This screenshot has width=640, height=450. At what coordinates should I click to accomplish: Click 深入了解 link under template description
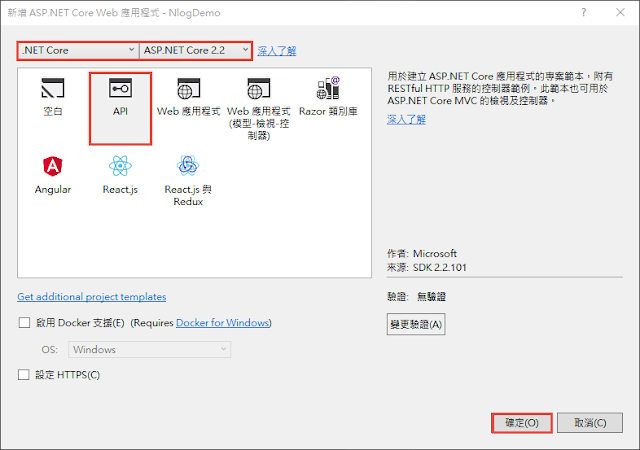[x=407, y=120]
